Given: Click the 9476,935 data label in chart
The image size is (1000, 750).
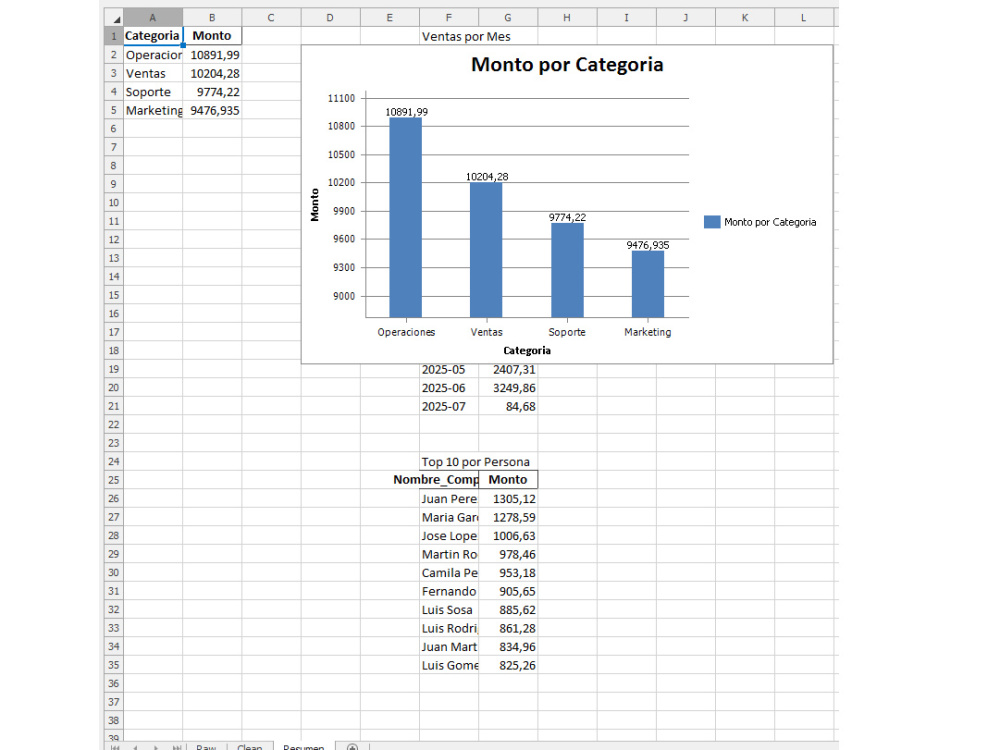Looking at the screenshot, I should (648, 245).
